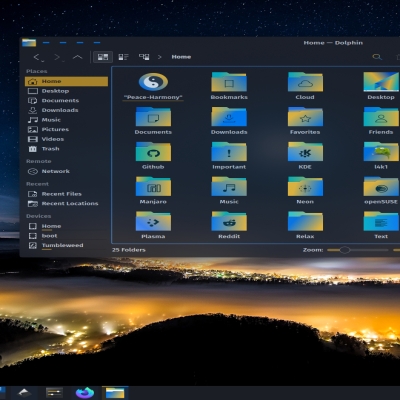Click the Zoom slider handle

pyautogui.click(x=345, y=250)
